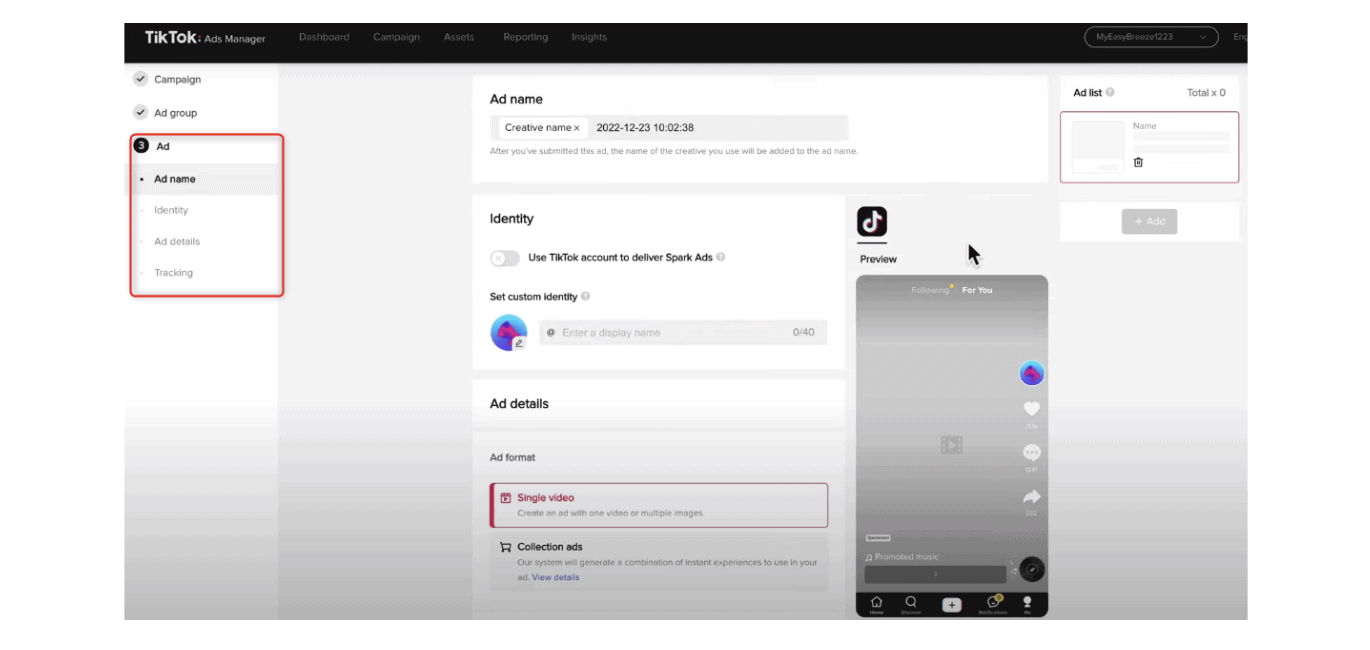Click the video placeholder icon in preview
The height and width of the screenshot is (650, 1370).
click(951, 445)
